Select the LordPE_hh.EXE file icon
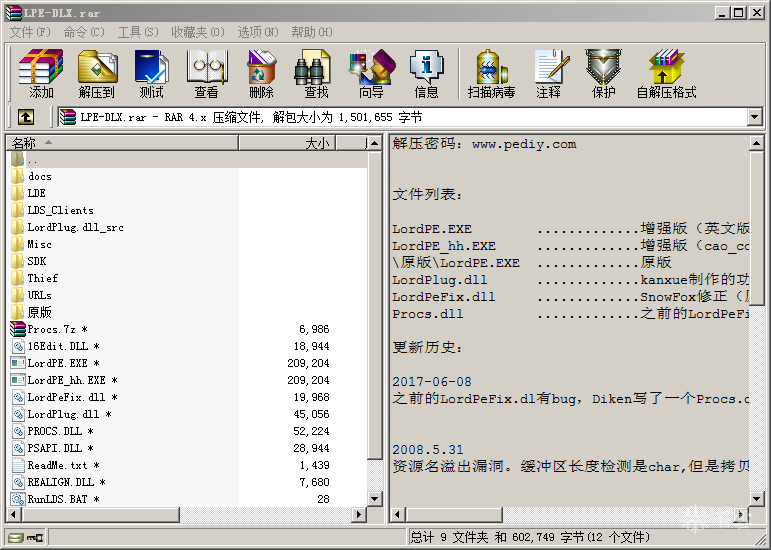Screen dimensions: 771x550 coord(18,380)
